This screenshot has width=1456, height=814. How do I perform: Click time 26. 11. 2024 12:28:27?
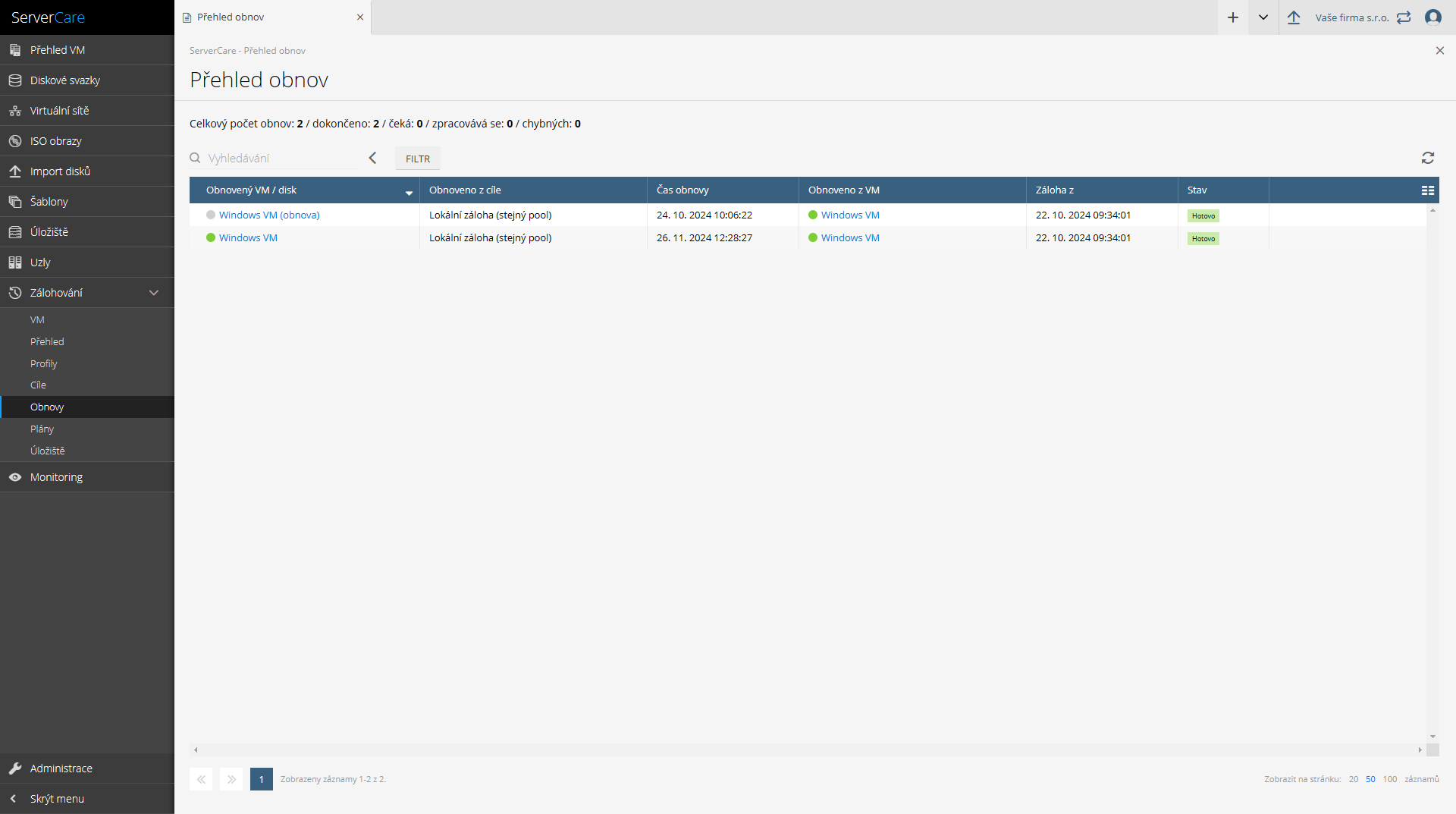coord(704,238)
